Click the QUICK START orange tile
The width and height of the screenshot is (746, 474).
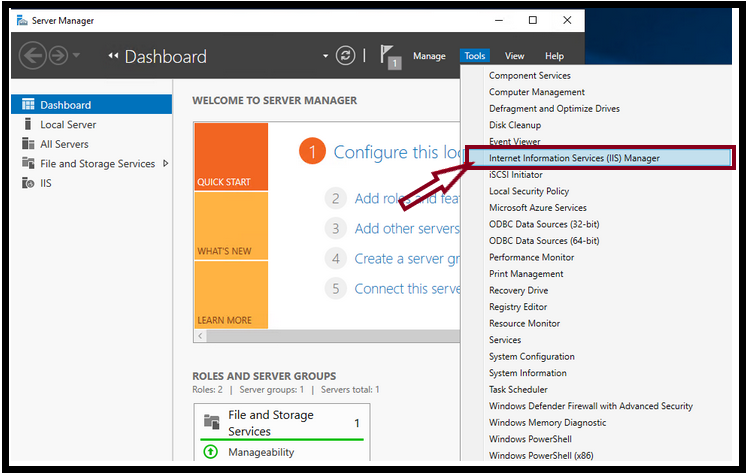231,157
